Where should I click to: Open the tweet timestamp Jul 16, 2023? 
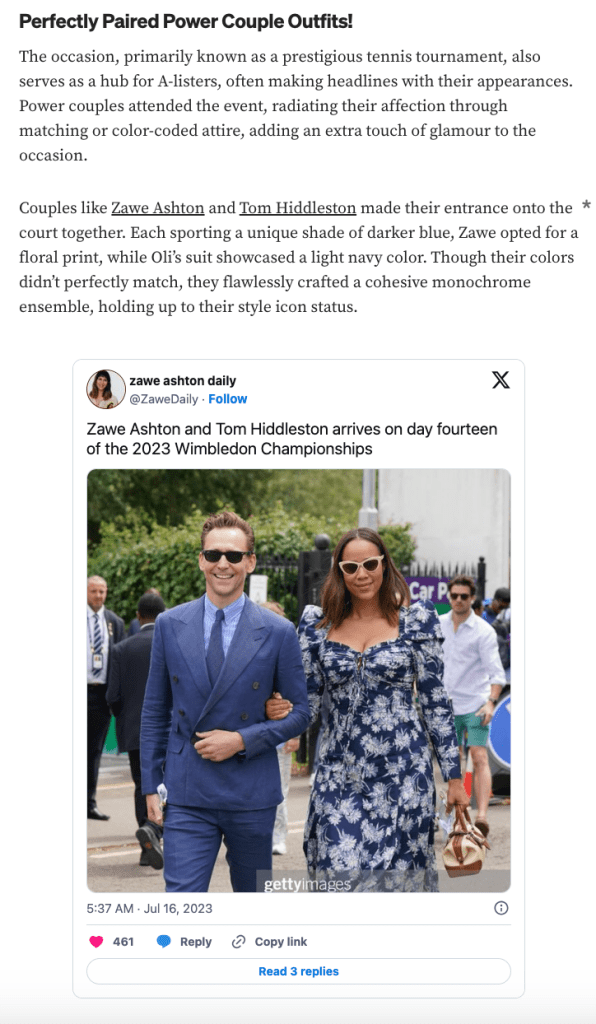pyautogui.click(x=149, y=908)
